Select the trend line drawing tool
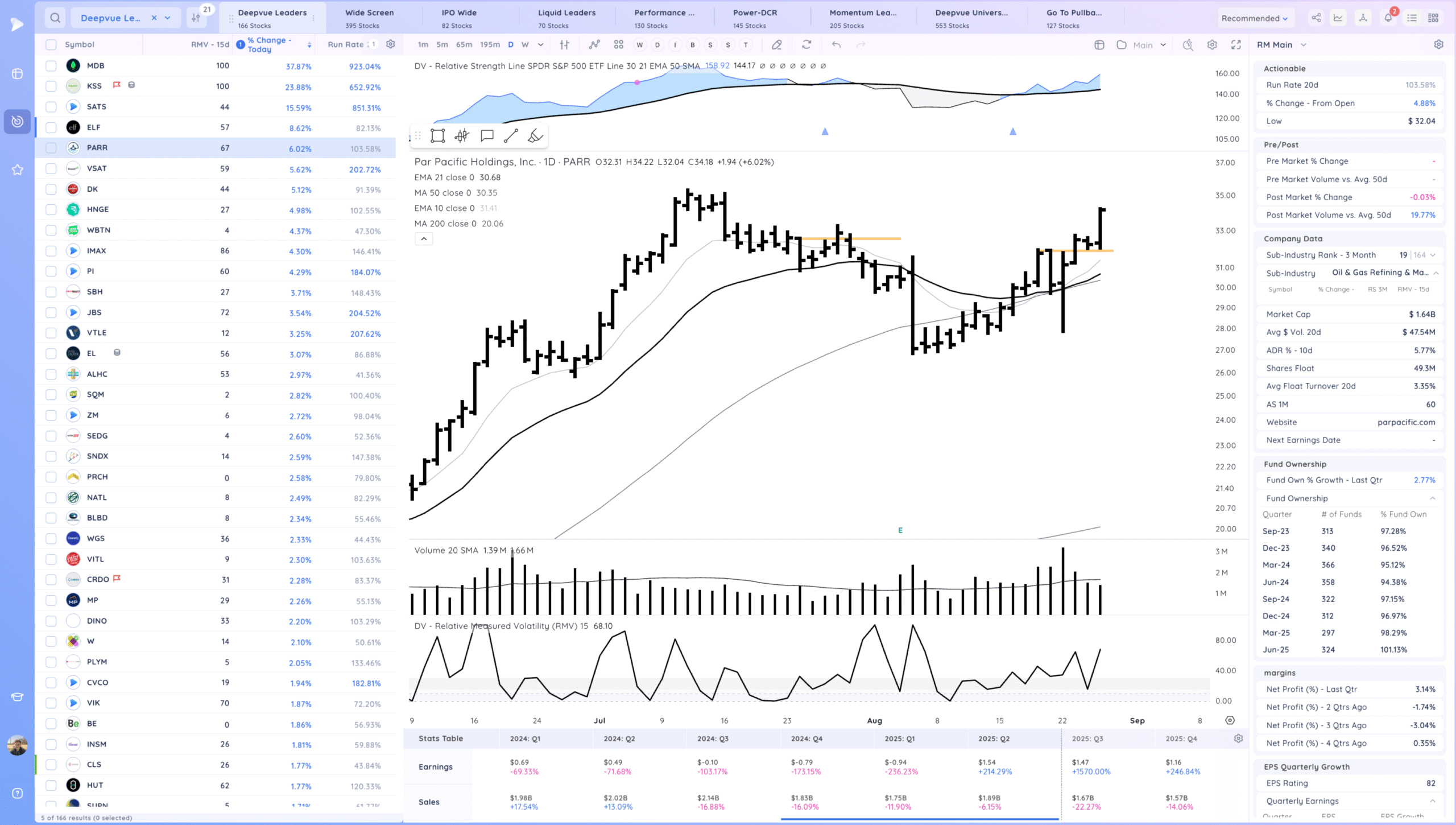 510,135
